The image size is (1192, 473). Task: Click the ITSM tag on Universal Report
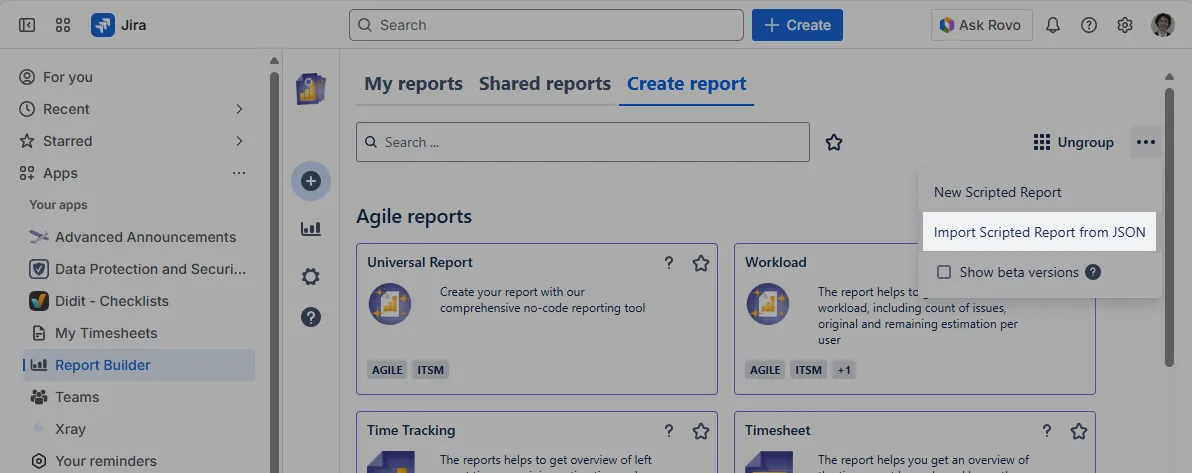pyautogui.click(x=430, y=370)
